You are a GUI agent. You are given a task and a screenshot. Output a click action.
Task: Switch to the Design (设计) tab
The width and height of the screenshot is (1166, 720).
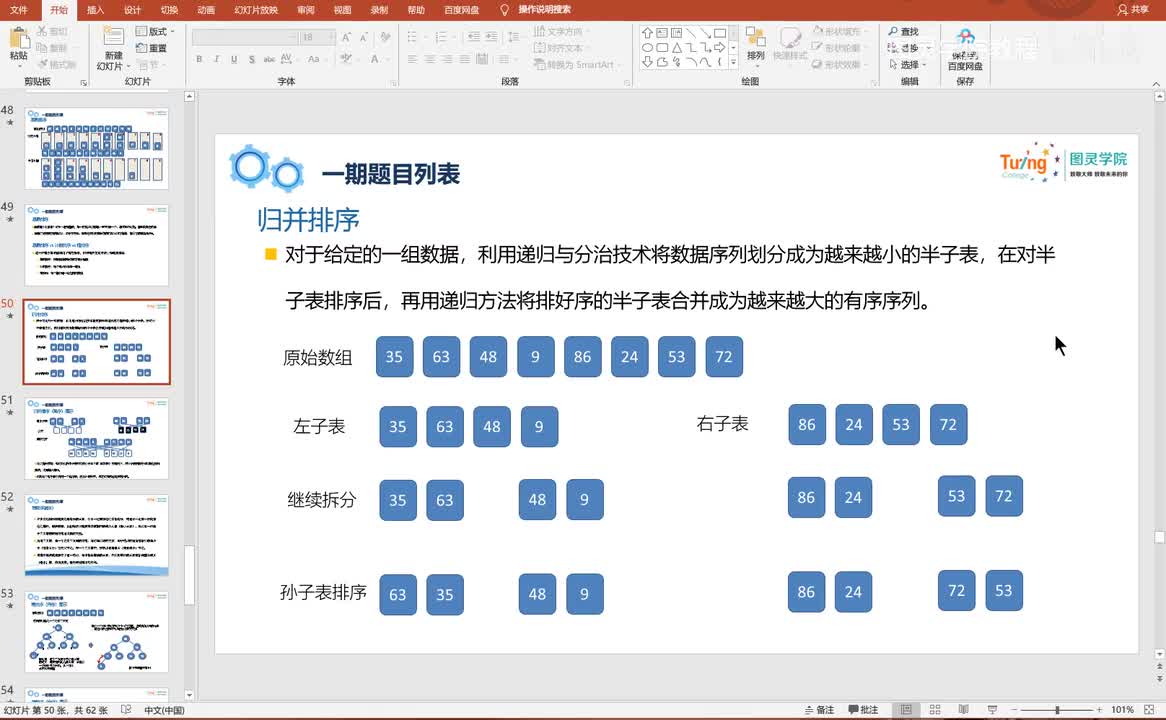click(132, 10)
